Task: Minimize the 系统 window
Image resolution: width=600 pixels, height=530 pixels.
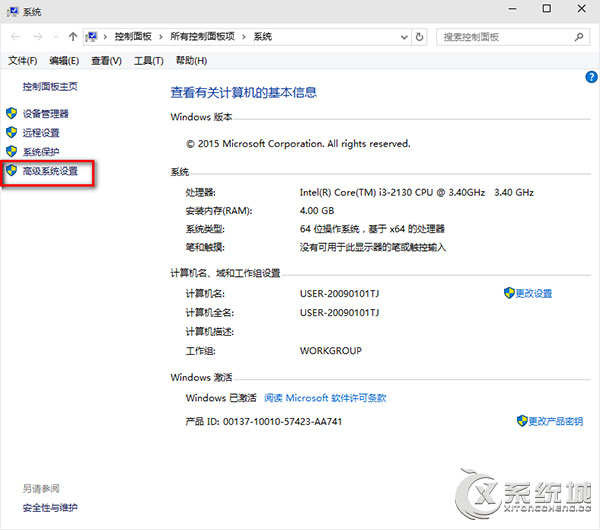Action: 512,8
